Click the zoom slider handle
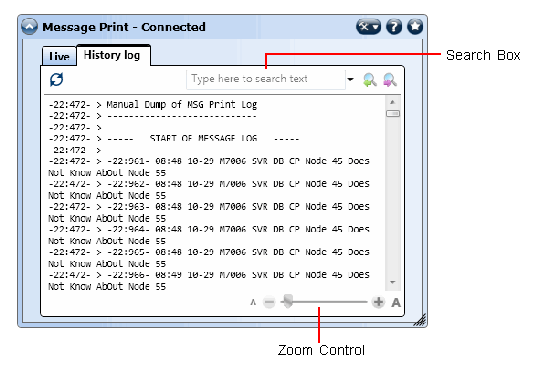 pos(288,302)
